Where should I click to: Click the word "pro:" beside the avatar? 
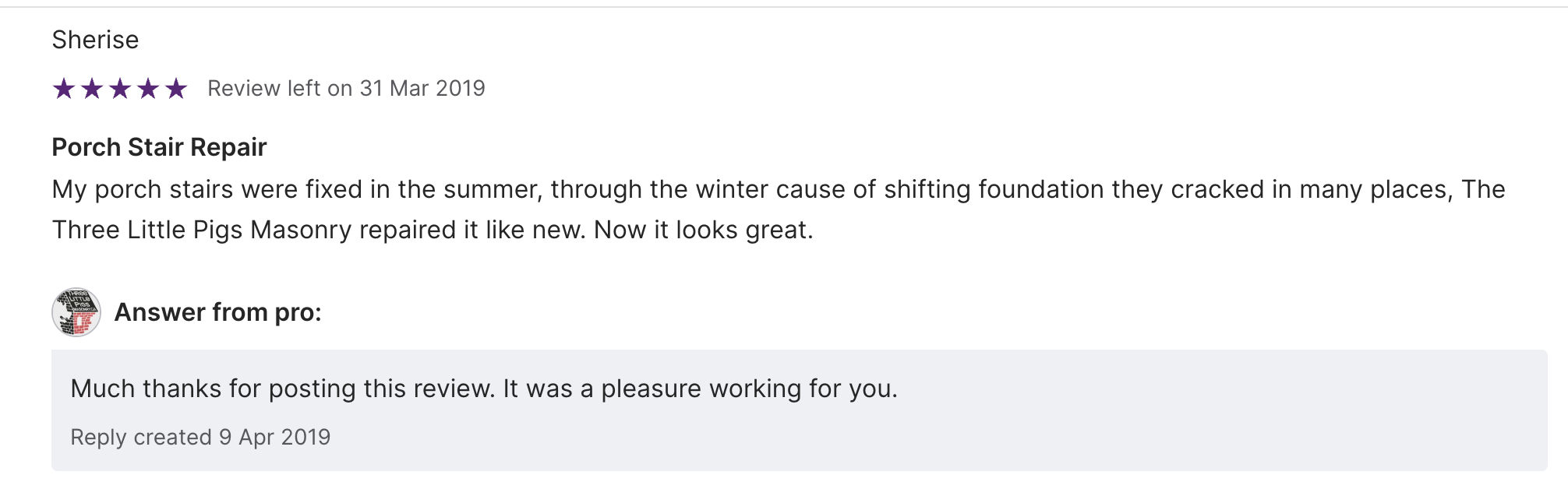(x=298, y=312)
